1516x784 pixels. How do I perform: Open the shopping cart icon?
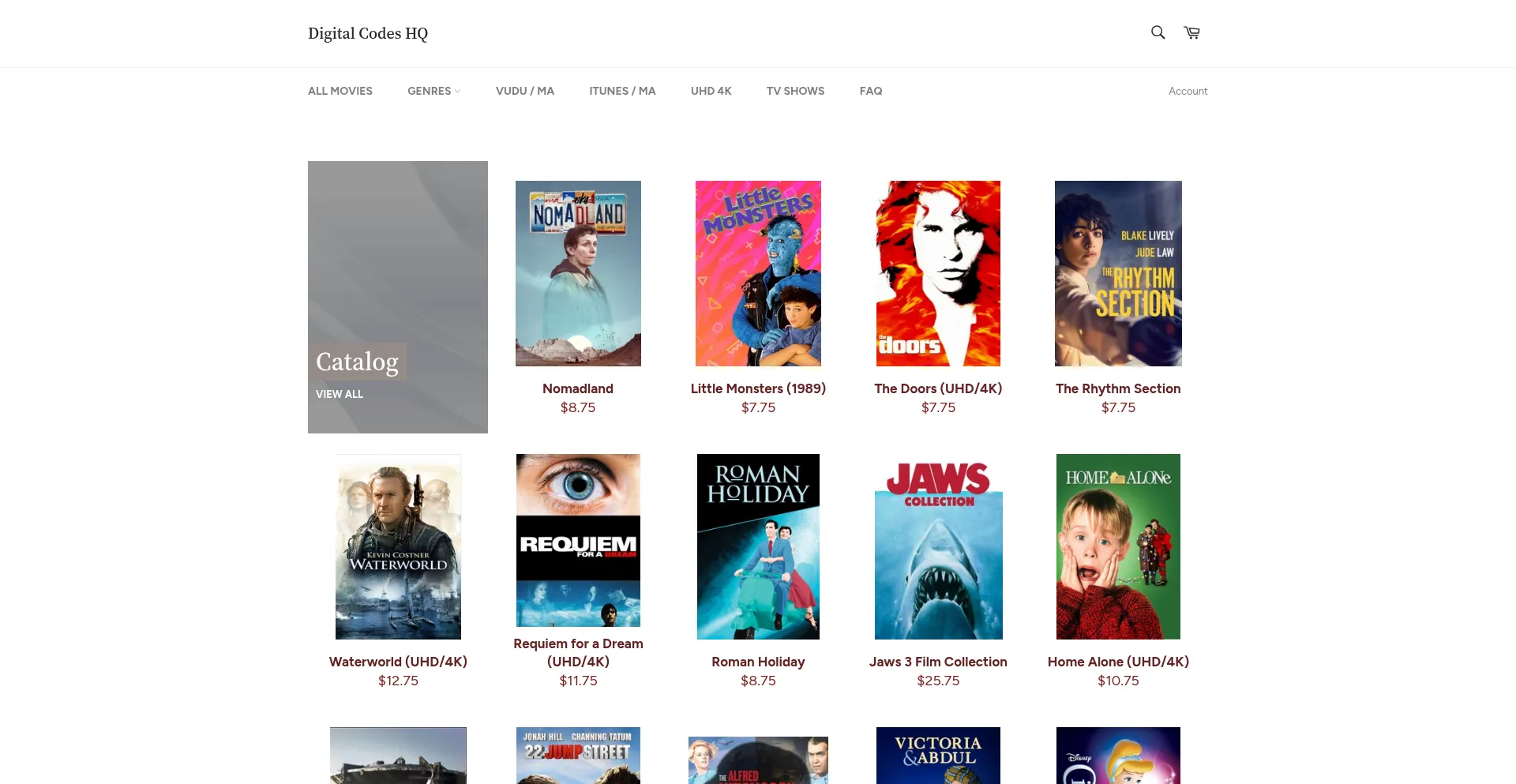[x=1191, y=32]
